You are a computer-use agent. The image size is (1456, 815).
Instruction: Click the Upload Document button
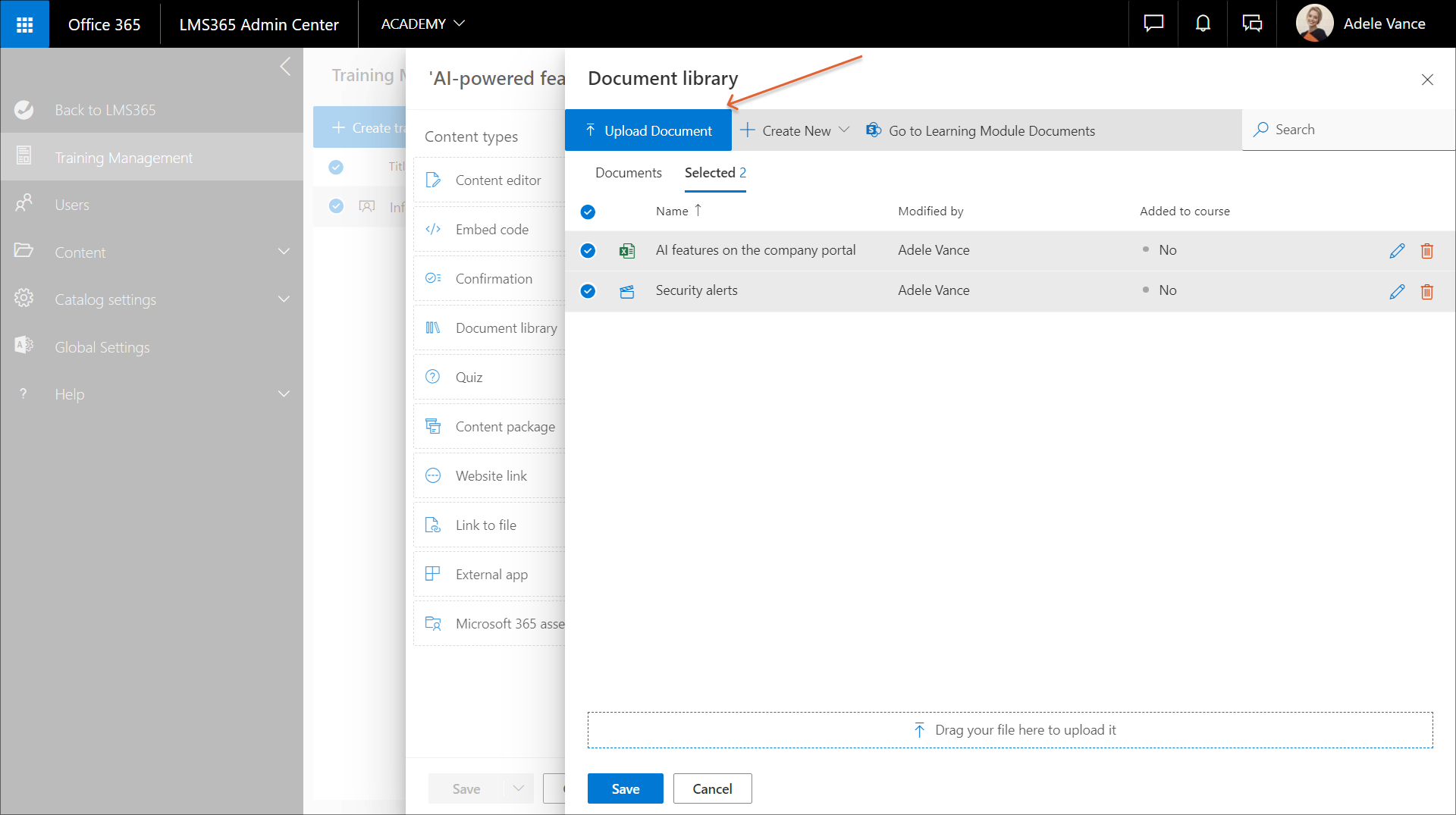click(x=648, y=130)
